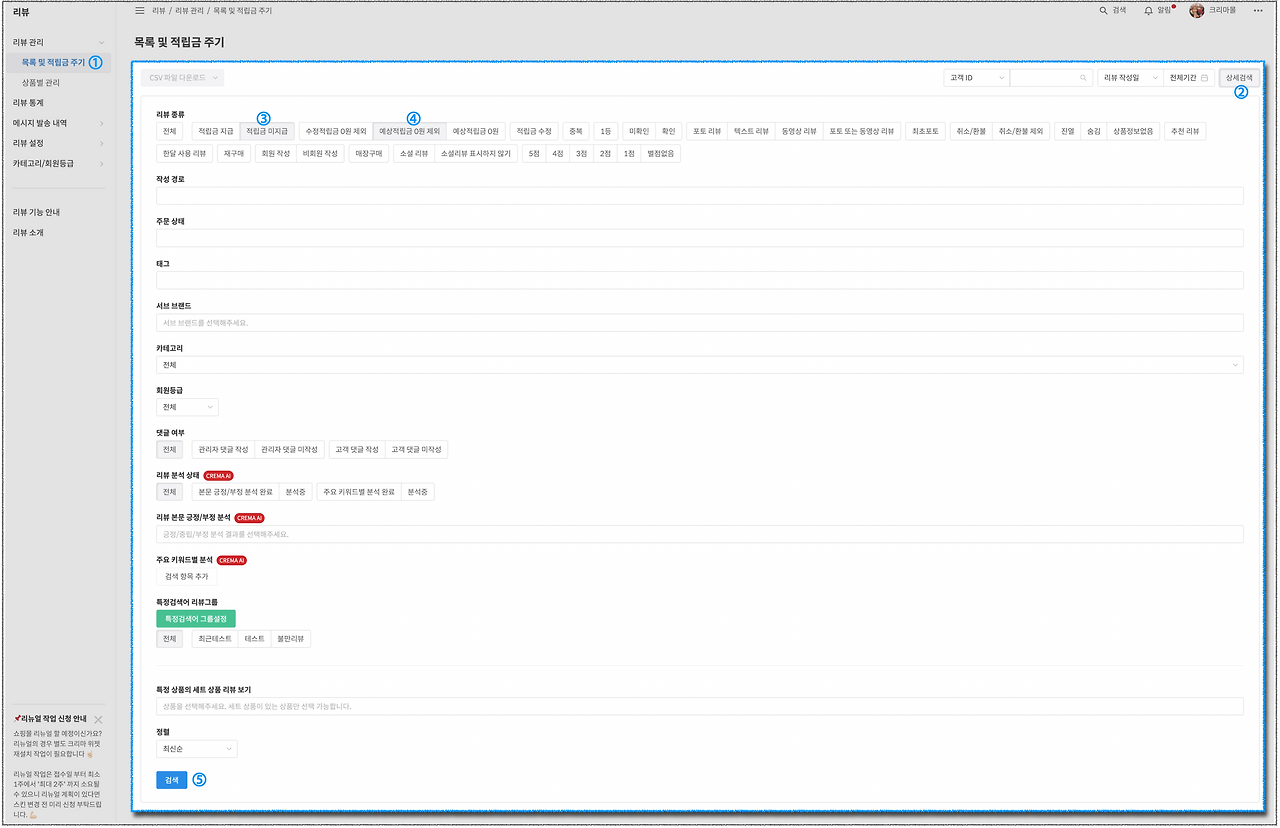The width and height of the screenshot is (1280, 828).
Task: Open the 전체기간 calendar date picker
Action: pyautogui.click(x=1189, y=77)
